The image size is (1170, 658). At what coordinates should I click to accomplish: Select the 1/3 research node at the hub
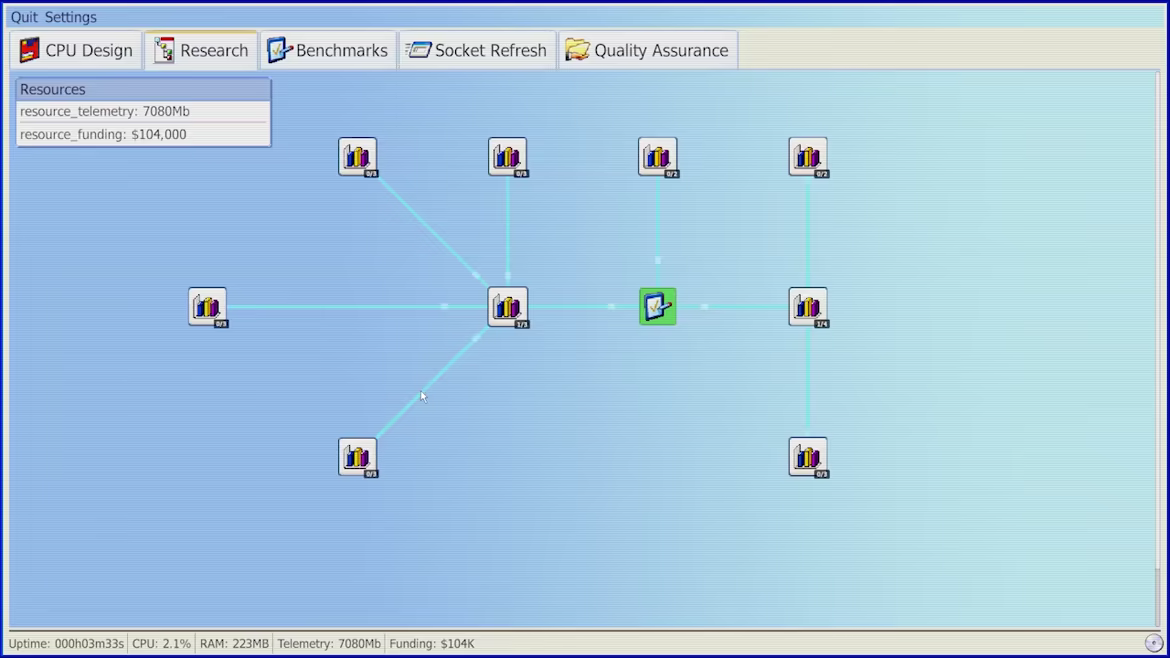(x=507, y=307)
